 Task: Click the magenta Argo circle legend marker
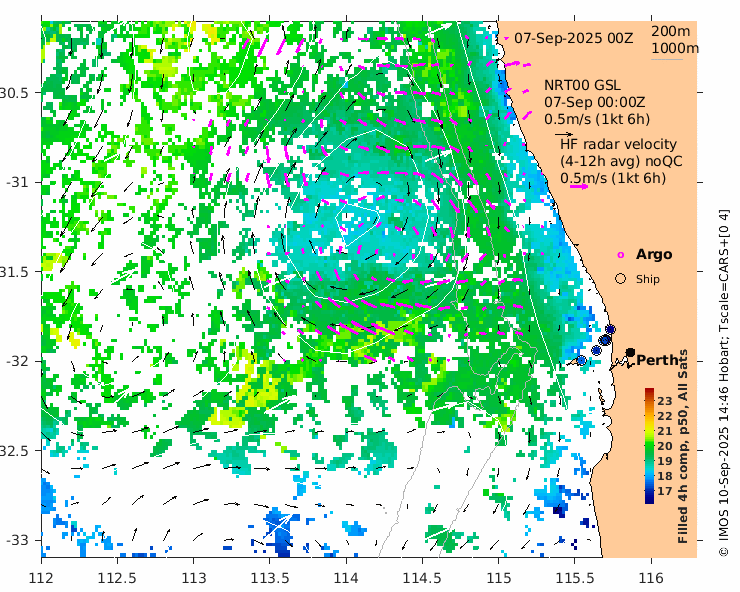[x=621, y=255]
